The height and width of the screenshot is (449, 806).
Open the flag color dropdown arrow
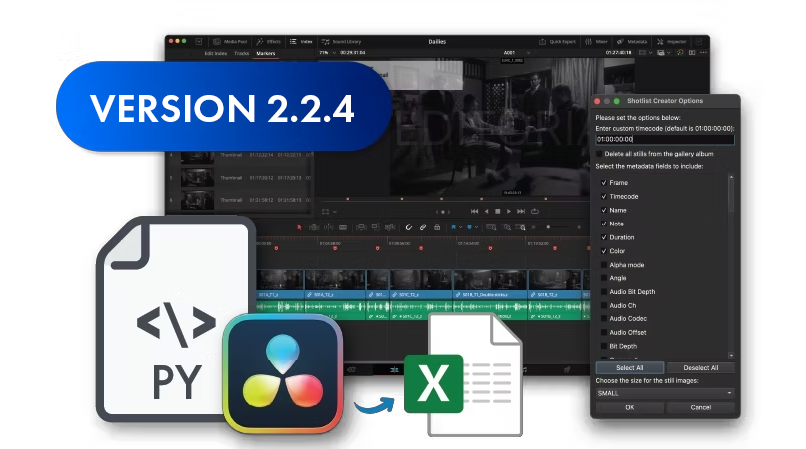(460, 227)
